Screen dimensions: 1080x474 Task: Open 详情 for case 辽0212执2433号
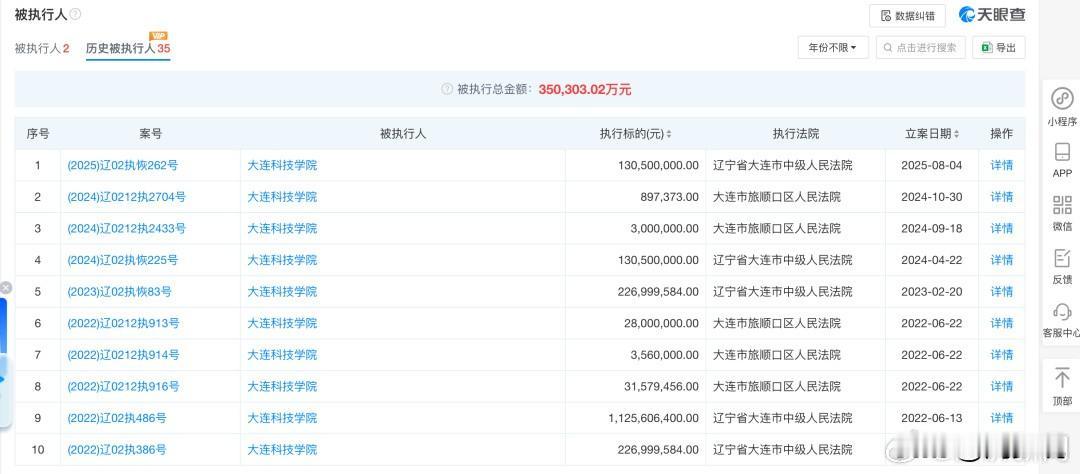[1001, 229]
